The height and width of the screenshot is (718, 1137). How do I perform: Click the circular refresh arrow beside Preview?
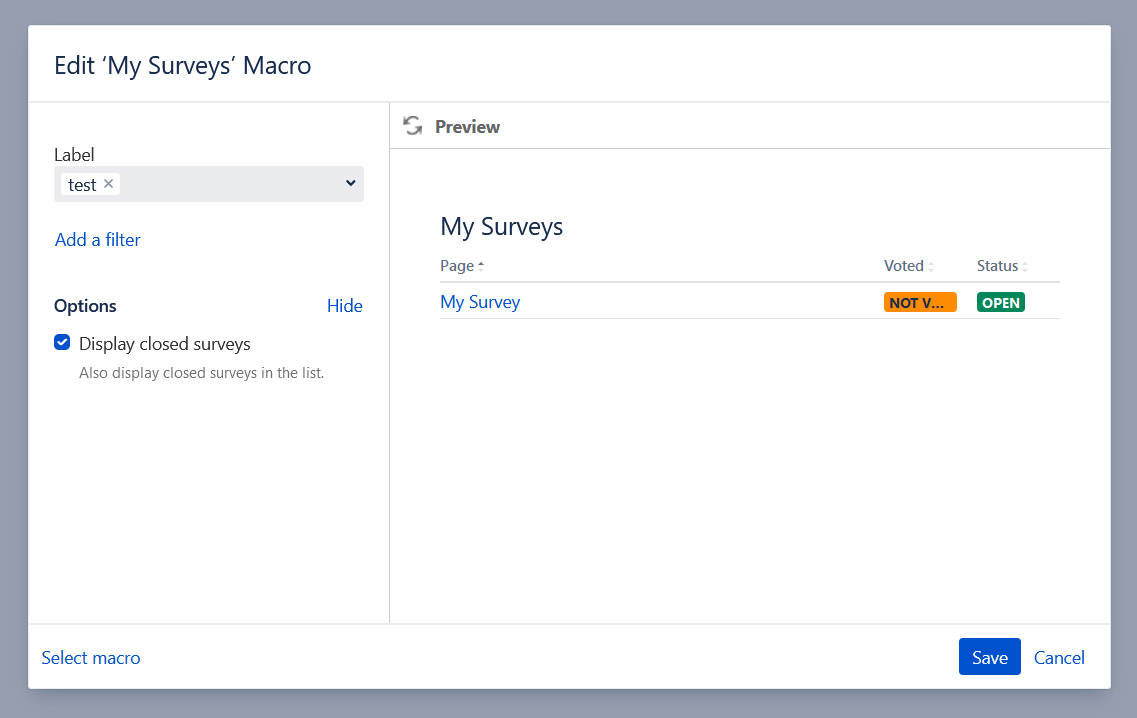(x=413, y=125)
